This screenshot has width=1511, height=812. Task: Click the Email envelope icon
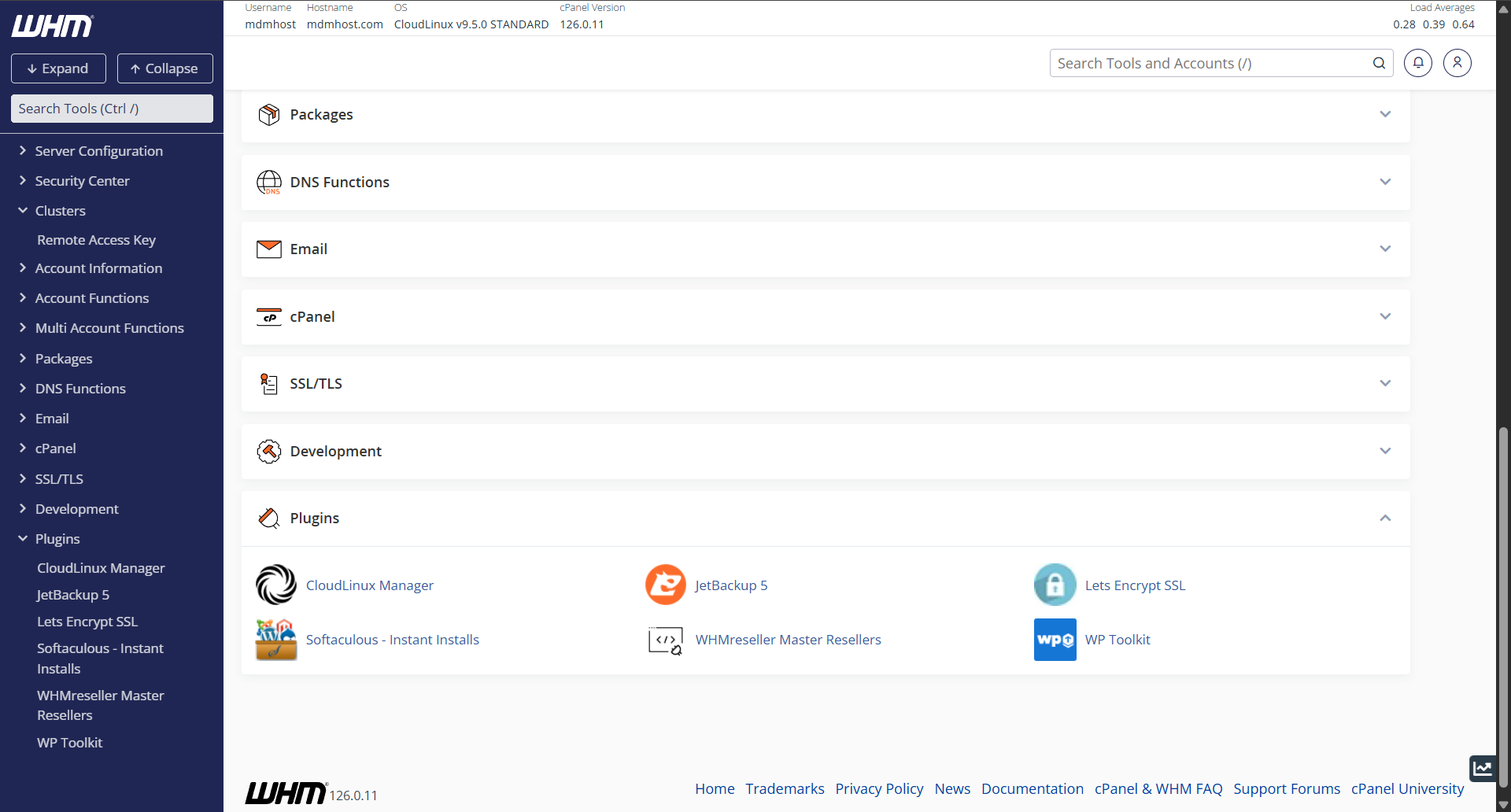point(269,249)
